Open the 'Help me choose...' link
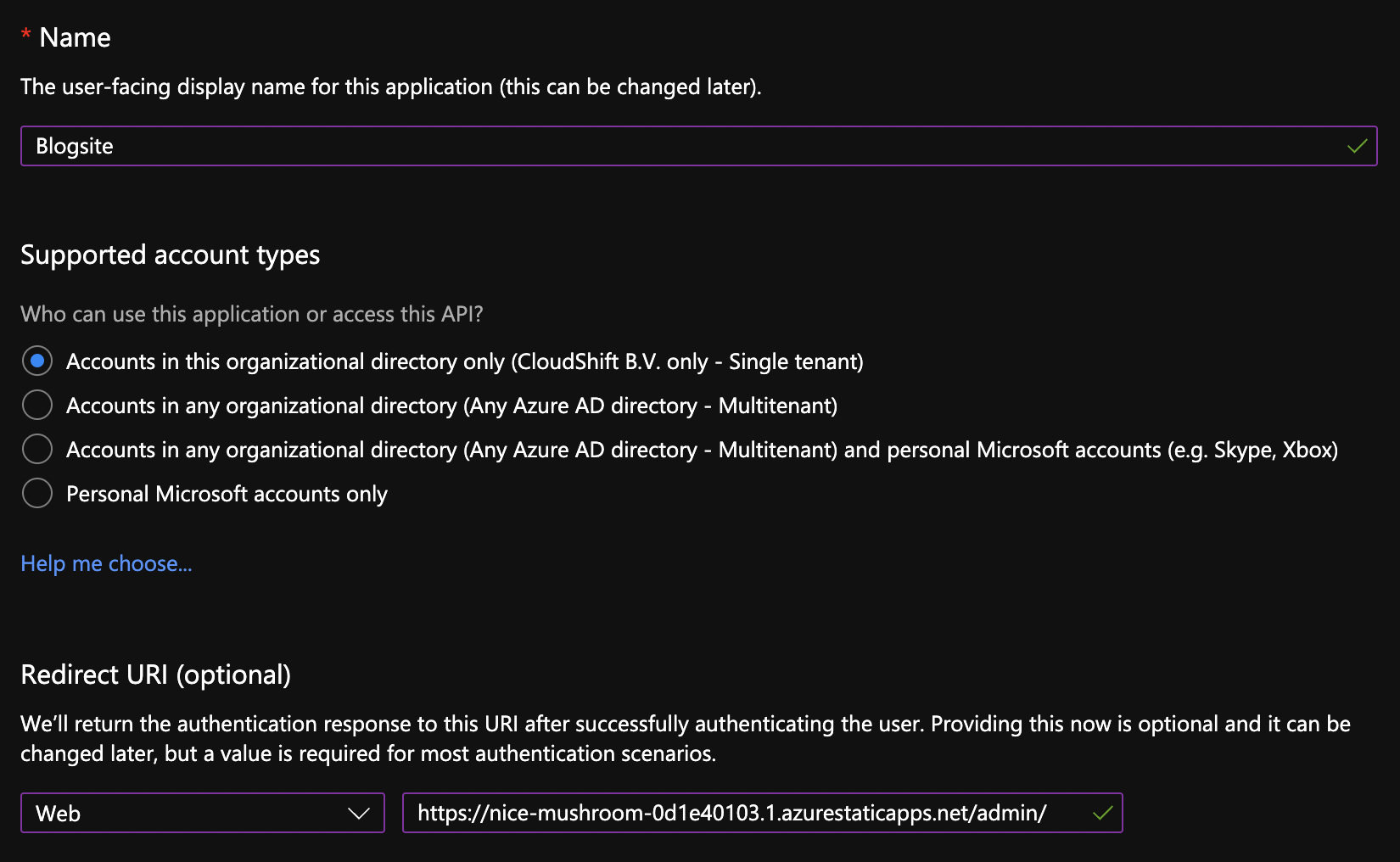This screenshot has width=1400, height=862. (x=106, y=563)
